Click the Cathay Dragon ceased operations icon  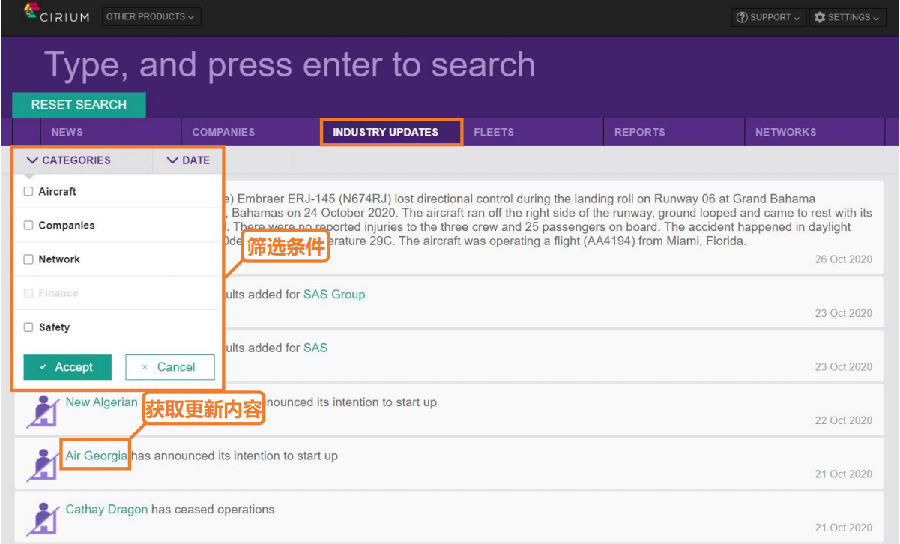coord(41,517)
